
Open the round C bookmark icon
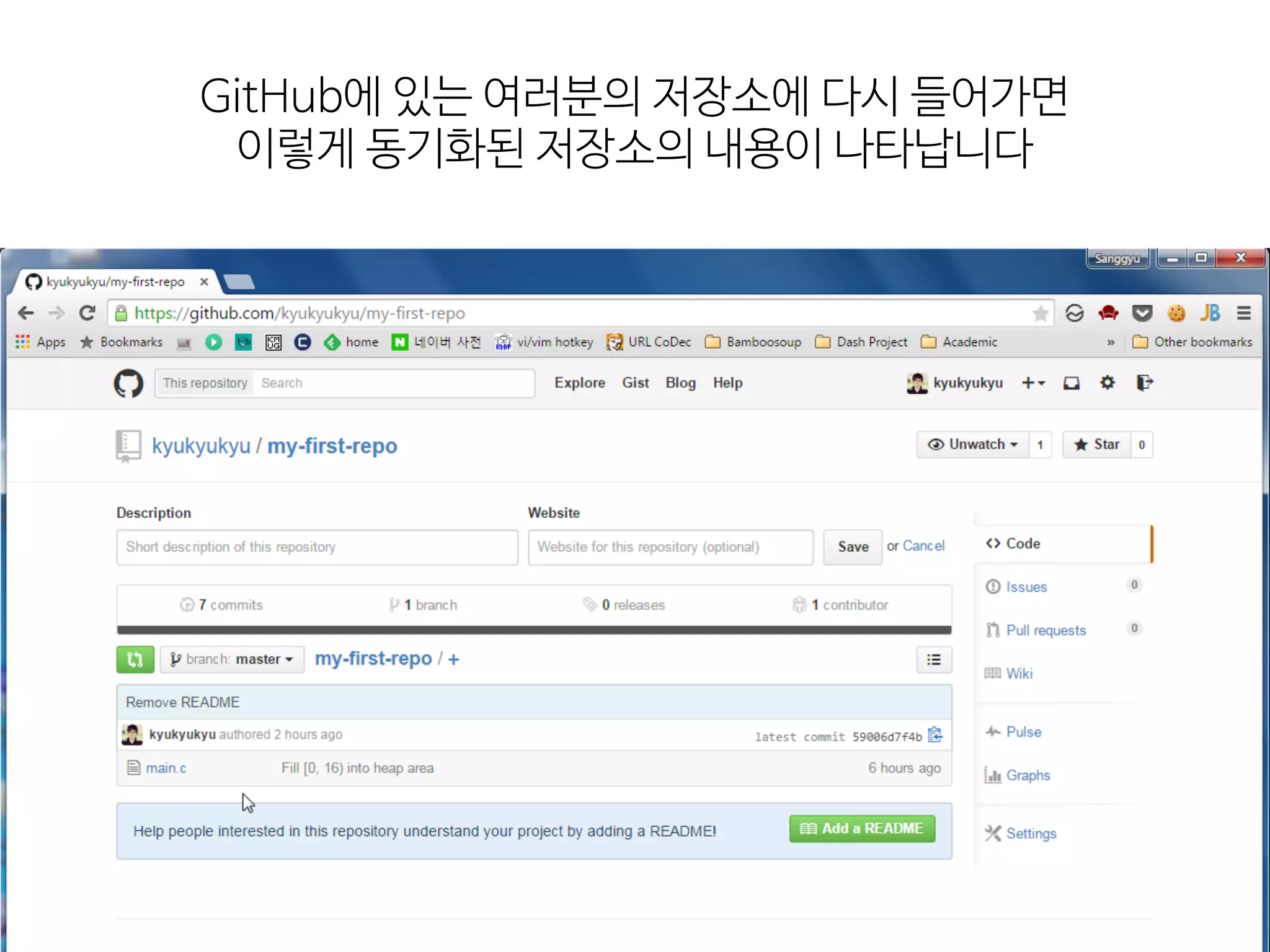pos(303,342)
